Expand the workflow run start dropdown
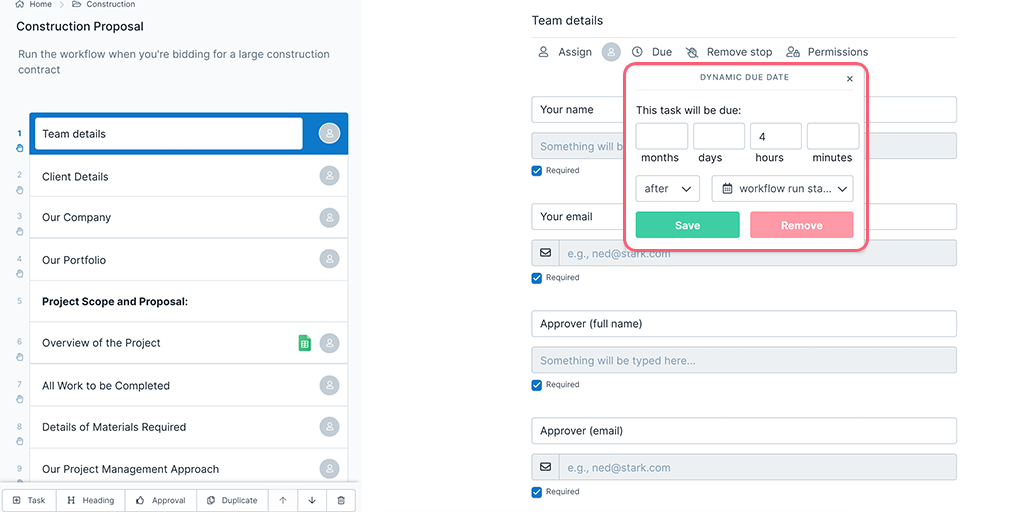The image size is (1024, 512). click(x=782, y=188)
